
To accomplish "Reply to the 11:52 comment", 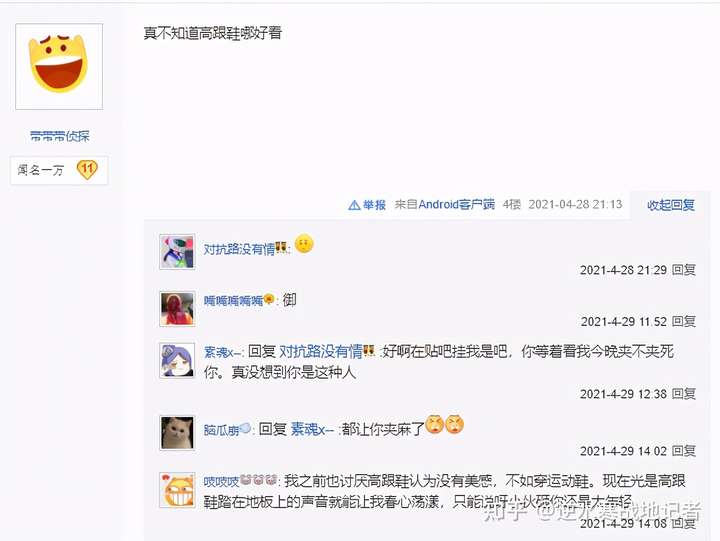I will [x=683, y=321].
